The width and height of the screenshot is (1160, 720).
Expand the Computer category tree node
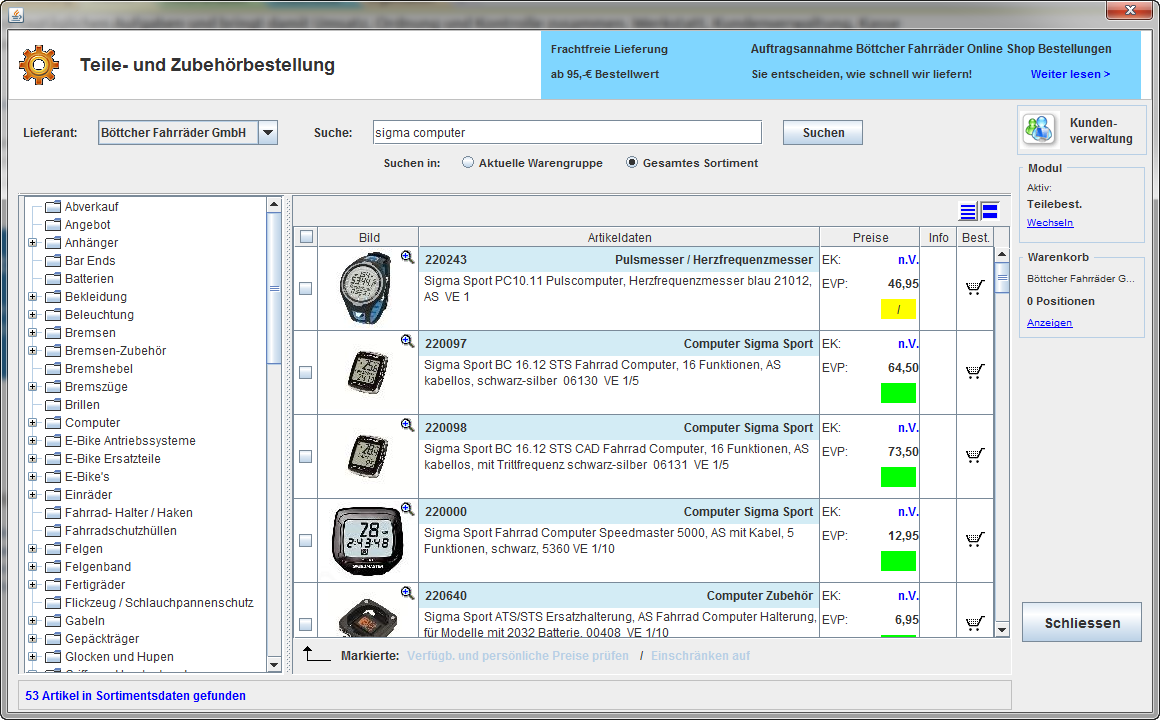(x=33, y=423)
